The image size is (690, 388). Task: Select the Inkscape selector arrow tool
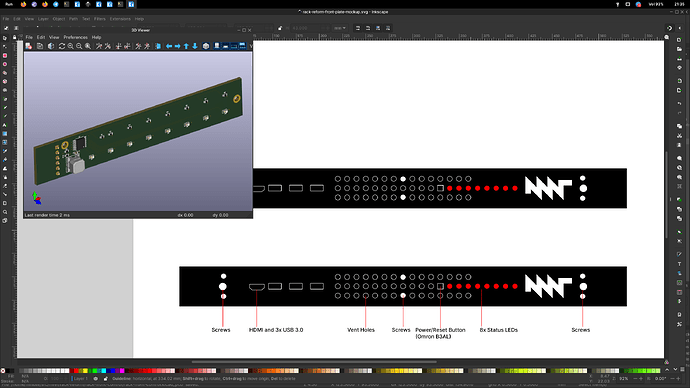click(x=5, y=38)
